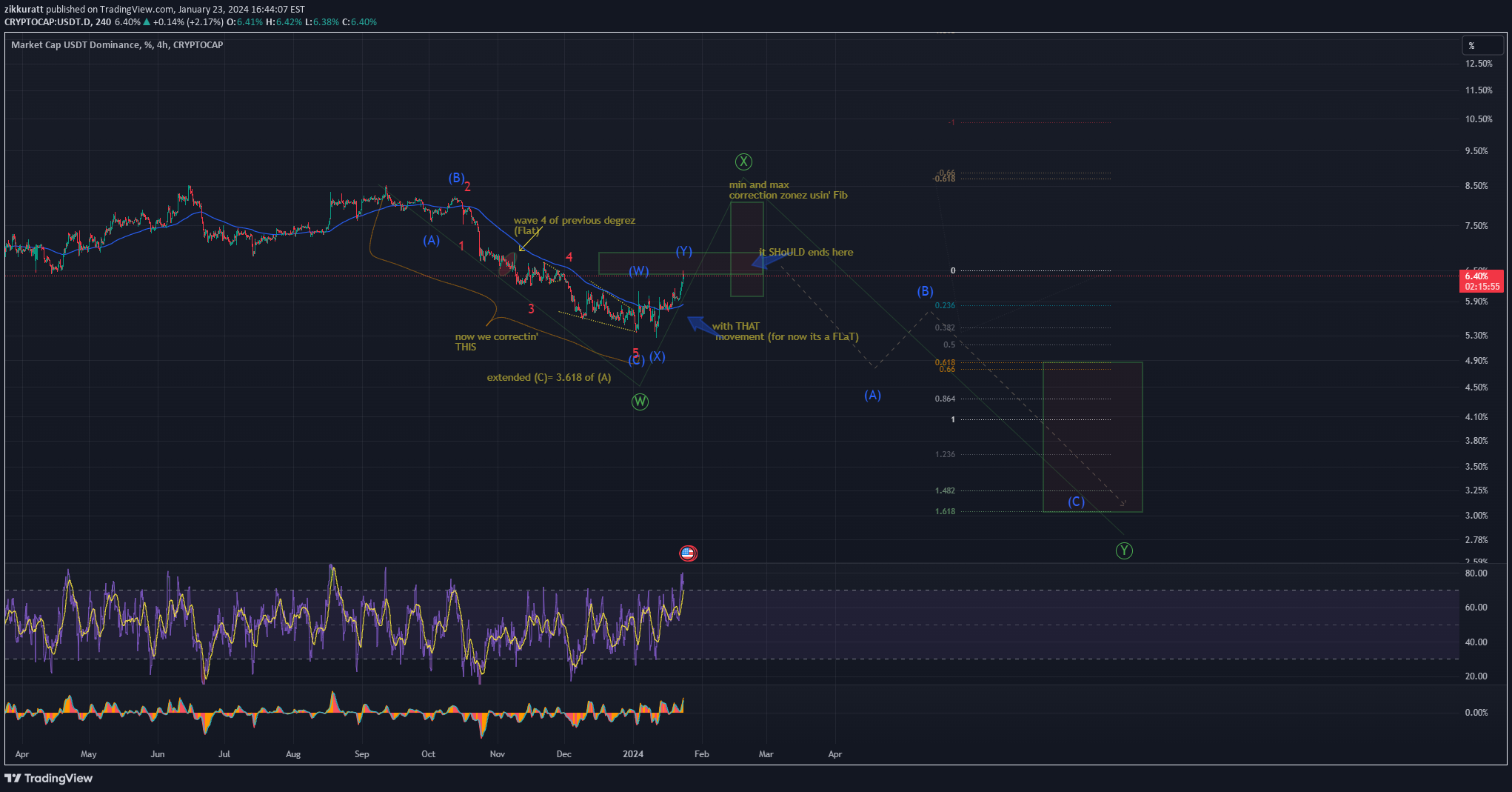Click the text 'wave 4 of previous degrez'
Viewport: 1512px width, 792px height.
pos(575,221)
